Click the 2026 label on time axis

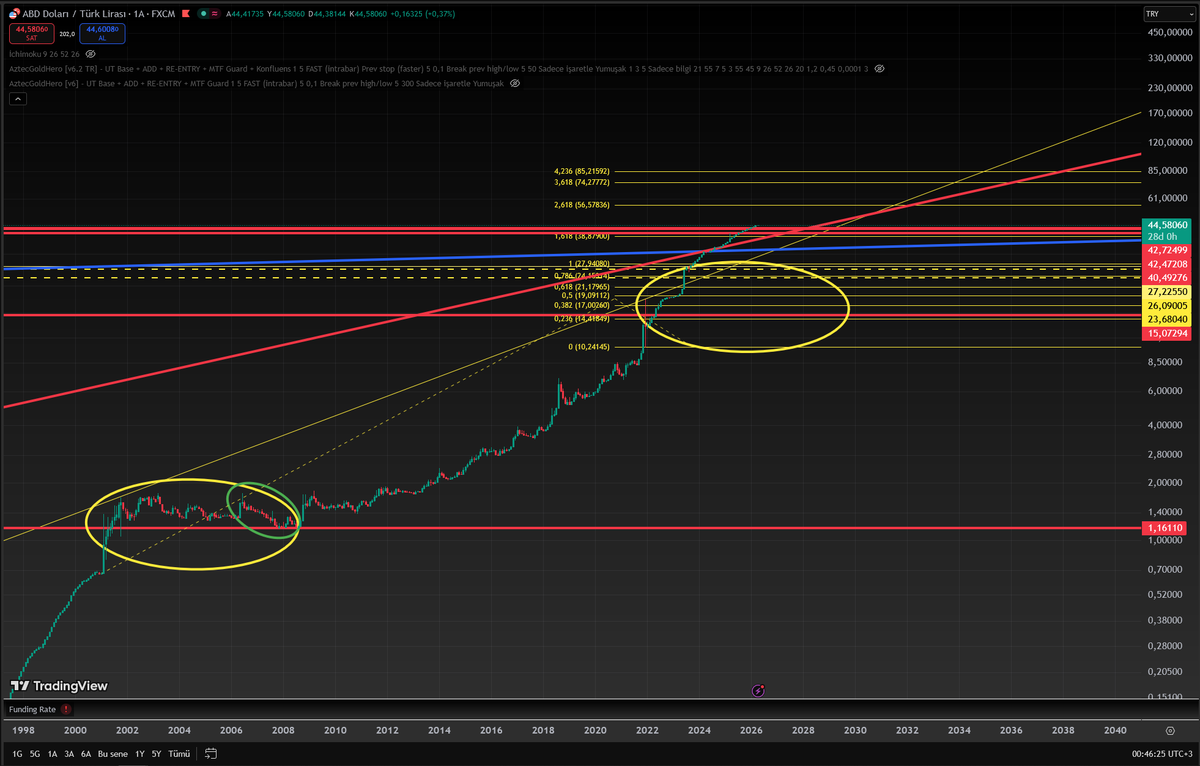(751, 731)
